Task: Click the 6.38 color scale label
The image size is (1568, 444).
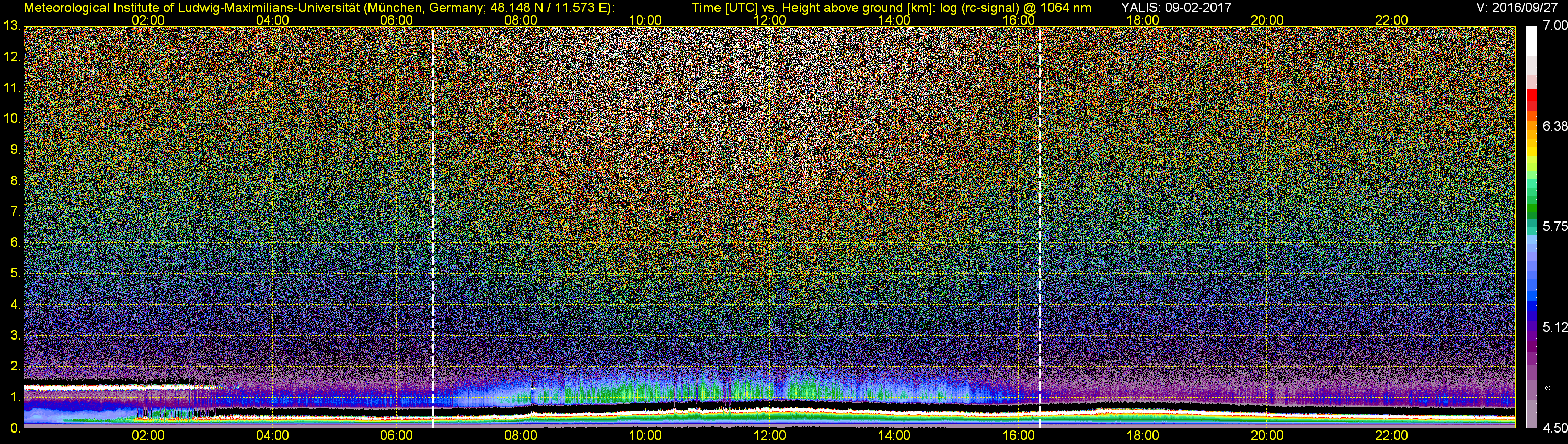Action: 1554,126
